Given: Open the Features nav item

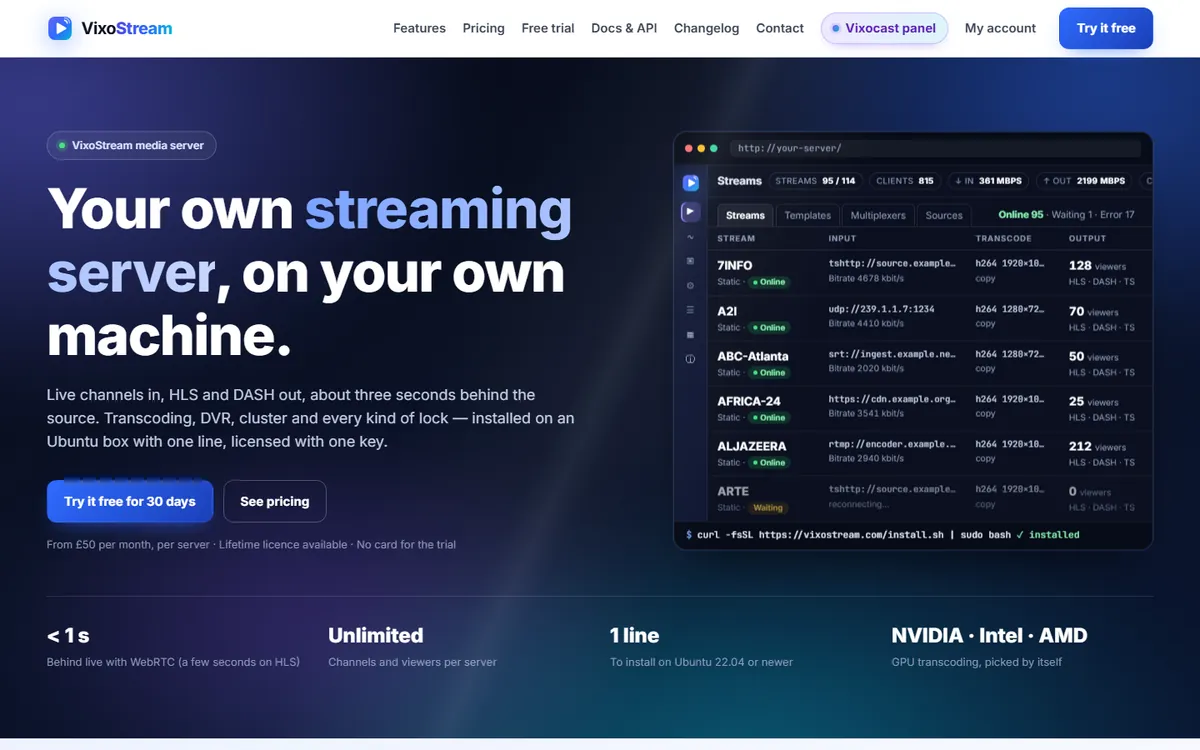Looking at the screenshot, I should click(419, 28).
